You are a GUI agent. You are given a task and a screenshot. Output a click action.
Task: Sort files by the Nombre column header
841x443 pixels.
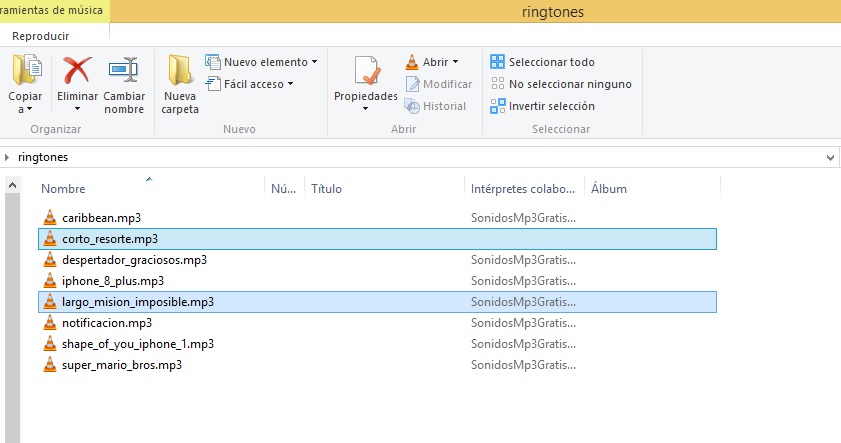(64, 189)
